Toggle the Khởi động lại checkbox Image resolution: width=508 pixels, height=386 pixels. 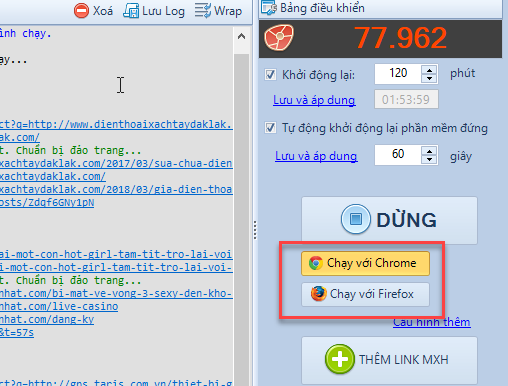270,74
